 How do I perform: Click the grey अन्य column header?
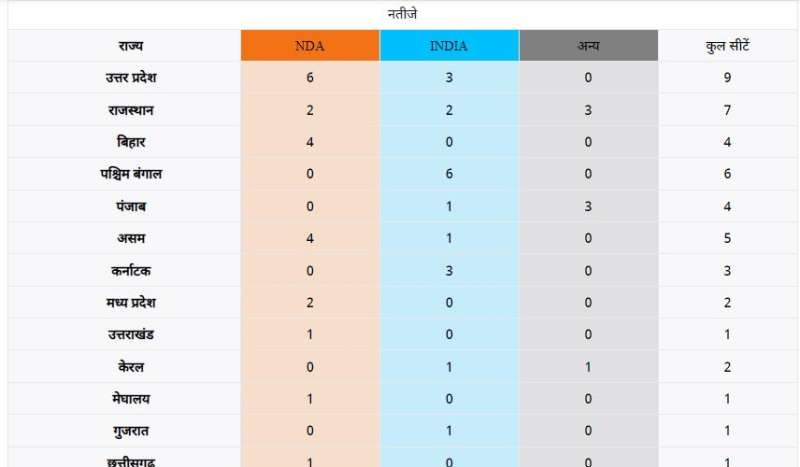(x=588, y=46)
